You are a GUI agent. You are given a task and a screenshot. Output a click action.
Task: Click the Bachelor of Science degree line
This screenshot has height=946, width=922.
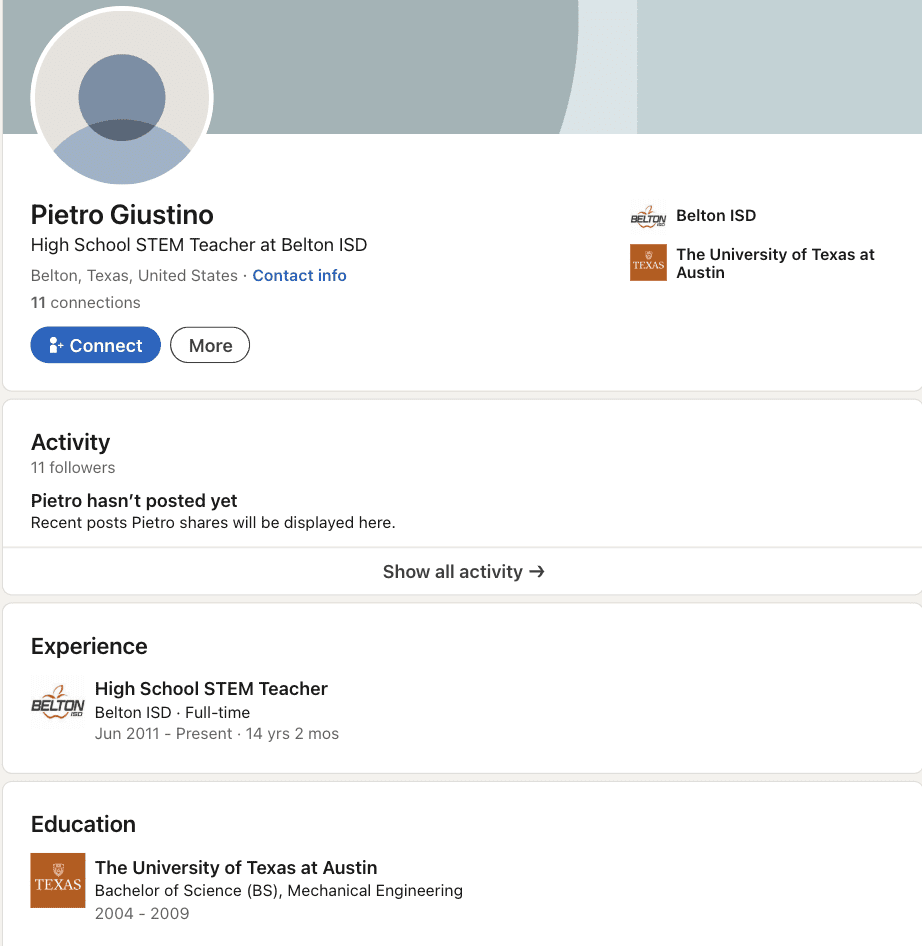279,890
